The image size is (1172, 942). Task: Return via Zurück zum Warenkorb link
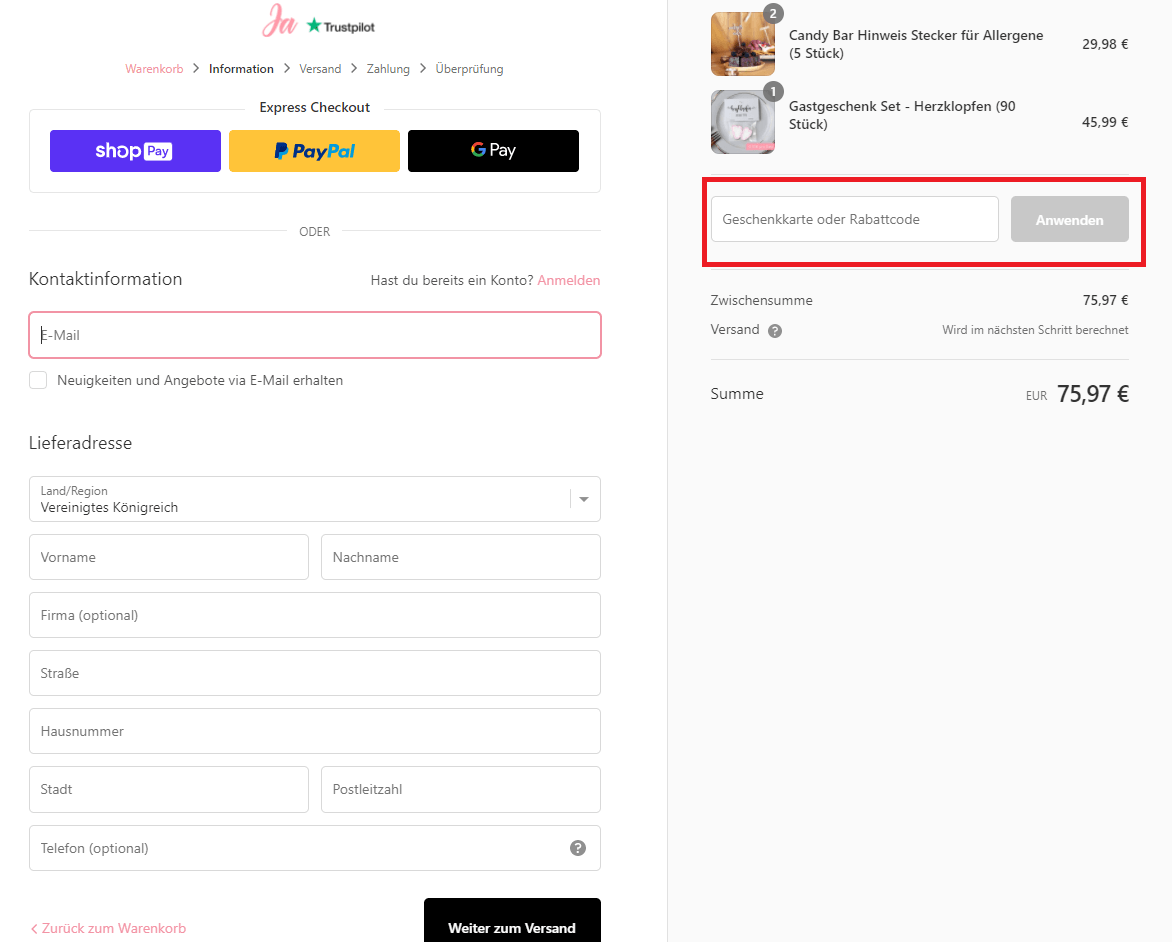coord(108,928)
